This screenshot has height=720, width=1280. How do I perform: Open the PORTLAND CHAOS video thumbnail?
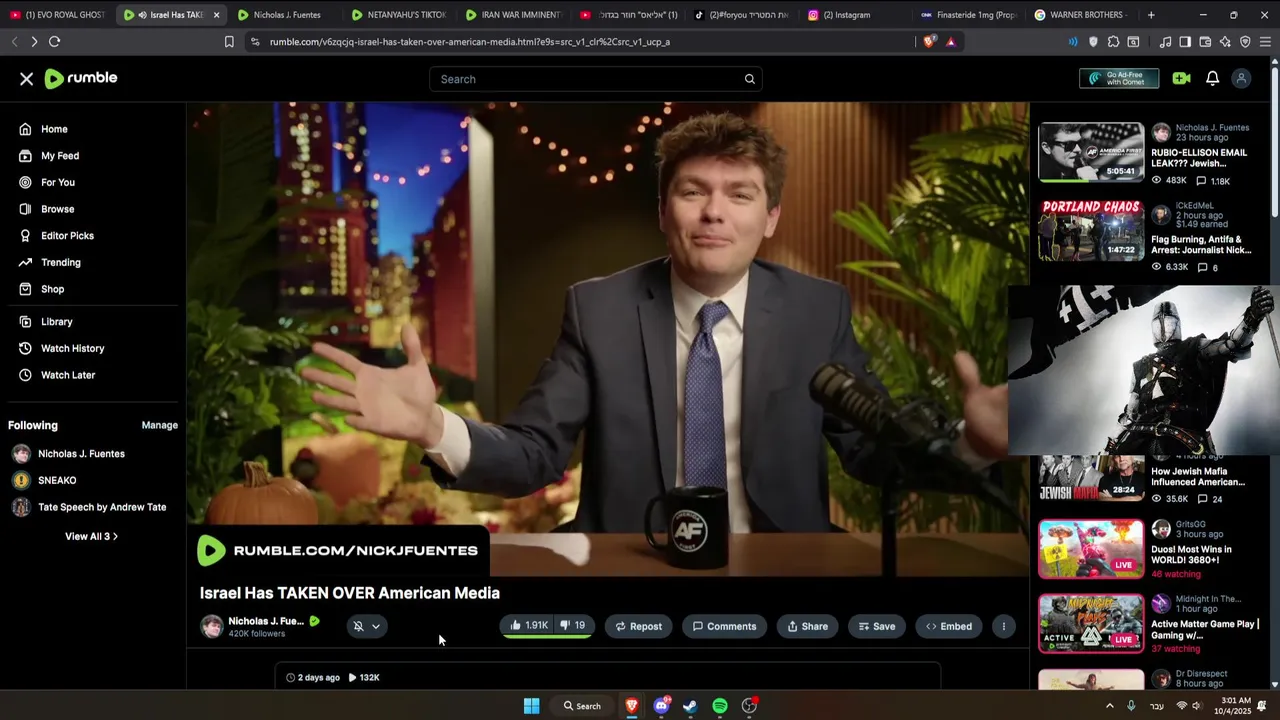click(1091, 230)
